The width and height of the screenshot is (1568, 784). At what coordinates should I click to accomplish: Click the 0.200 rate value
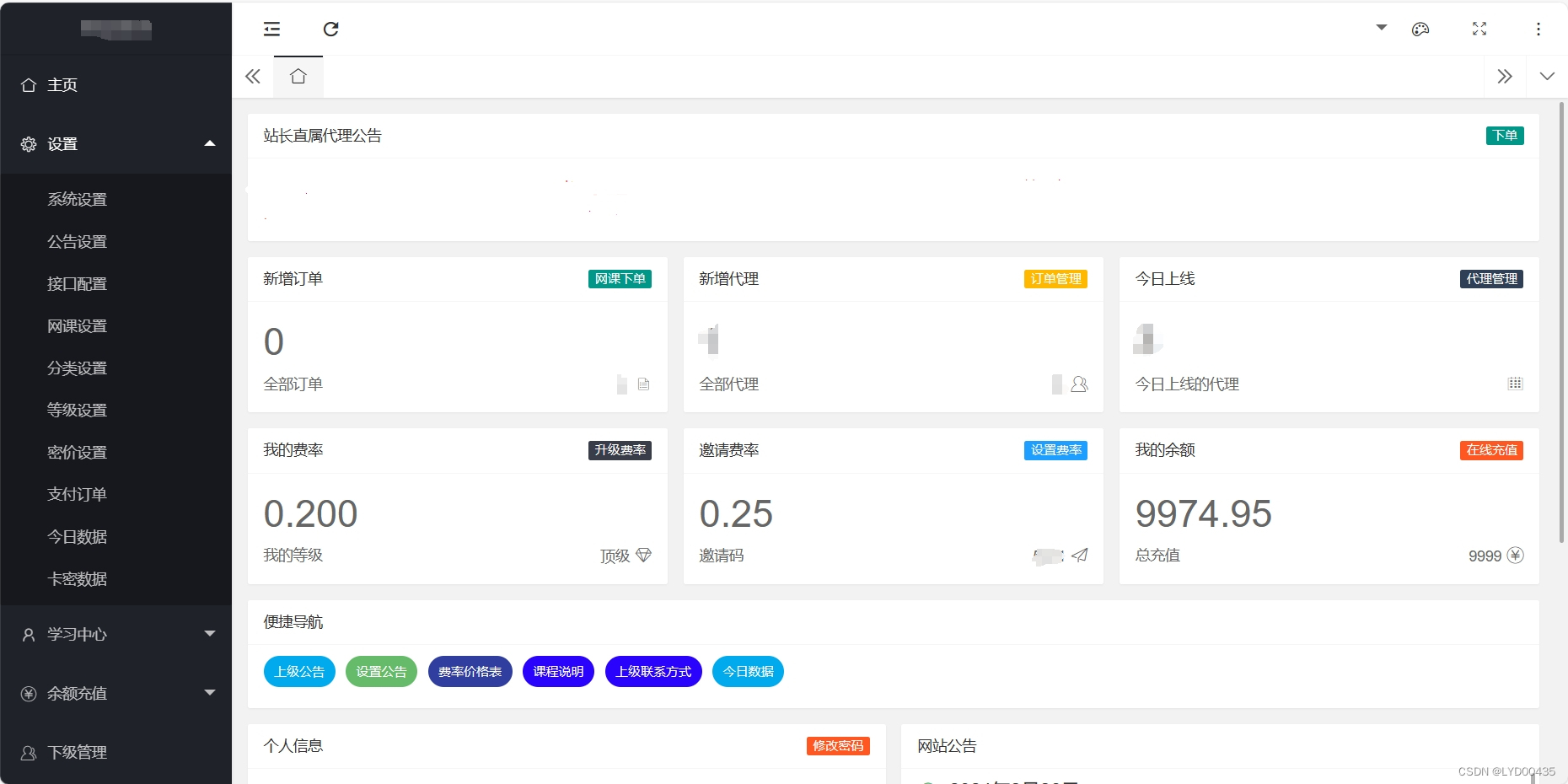tap(310, 514)
